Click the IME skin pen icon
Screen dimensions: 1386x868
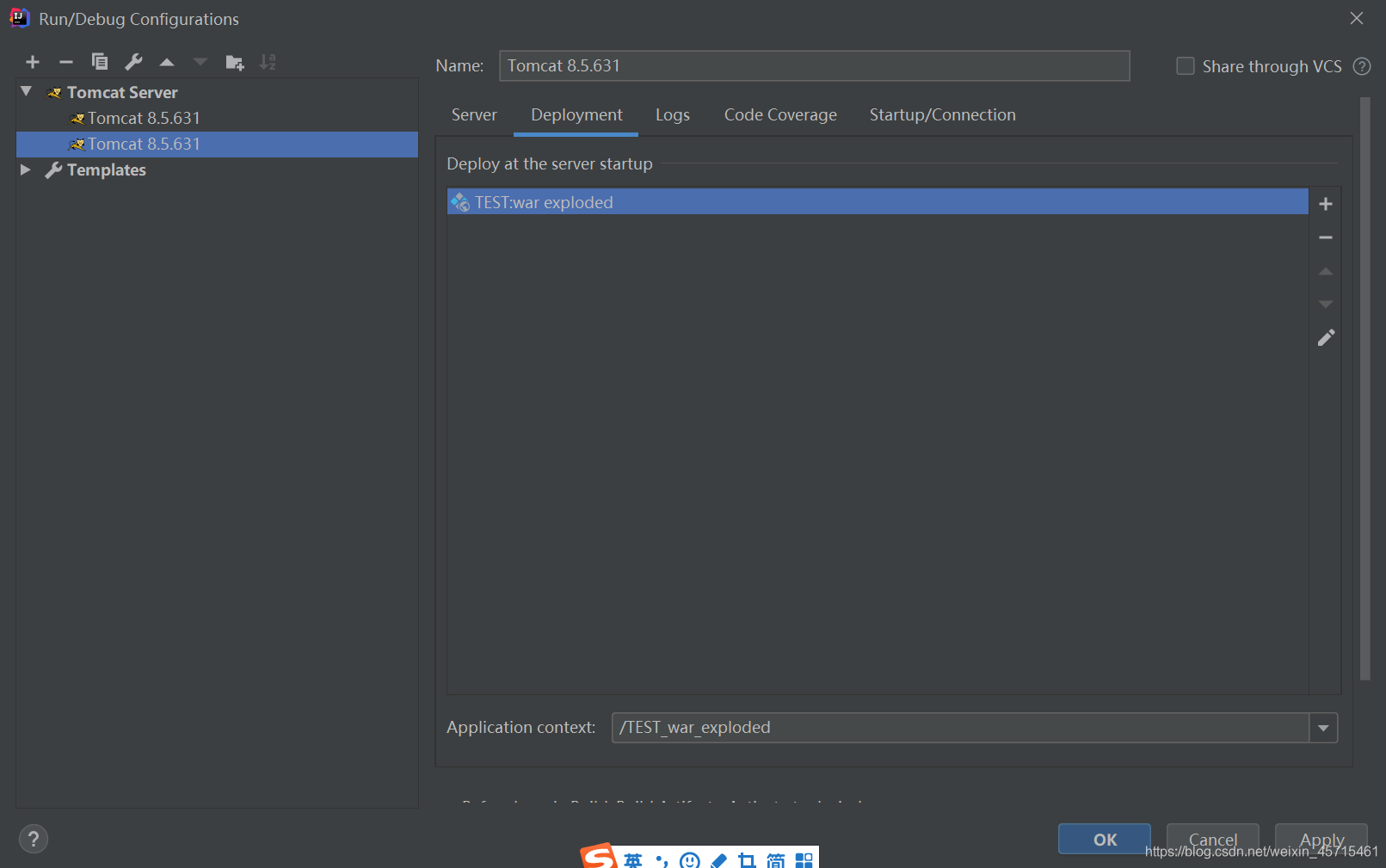718,860
